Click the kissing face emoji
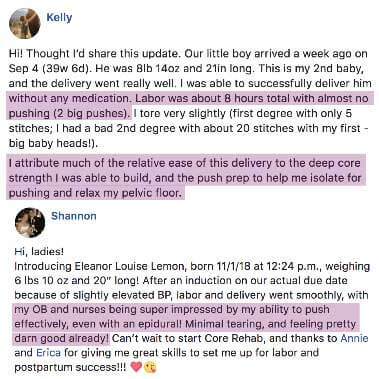This screenshot has width=379, height=379. click(x=150, y=367)
